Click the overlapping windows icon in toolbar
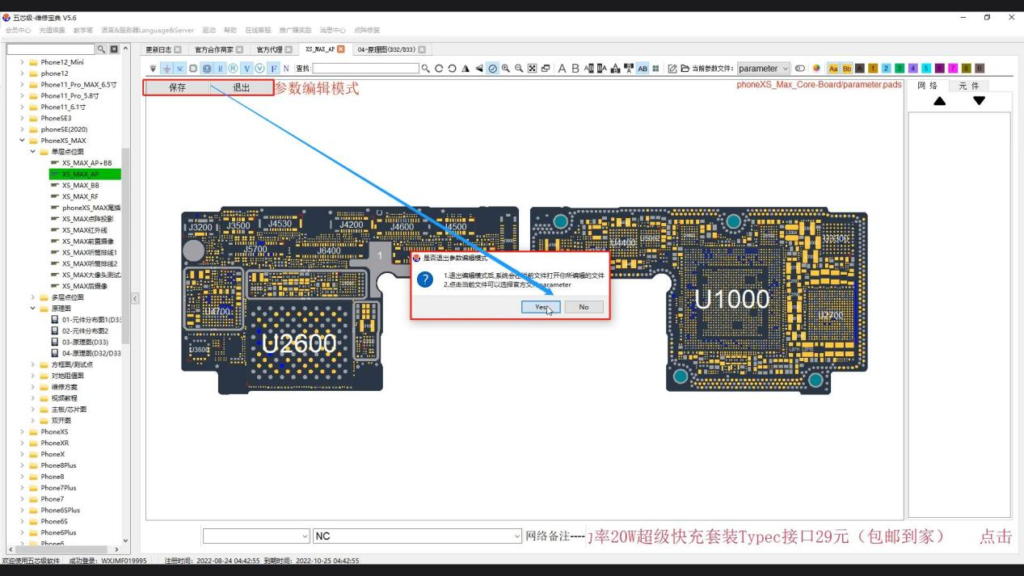The image size is (1024, 576). pos(545,69)
